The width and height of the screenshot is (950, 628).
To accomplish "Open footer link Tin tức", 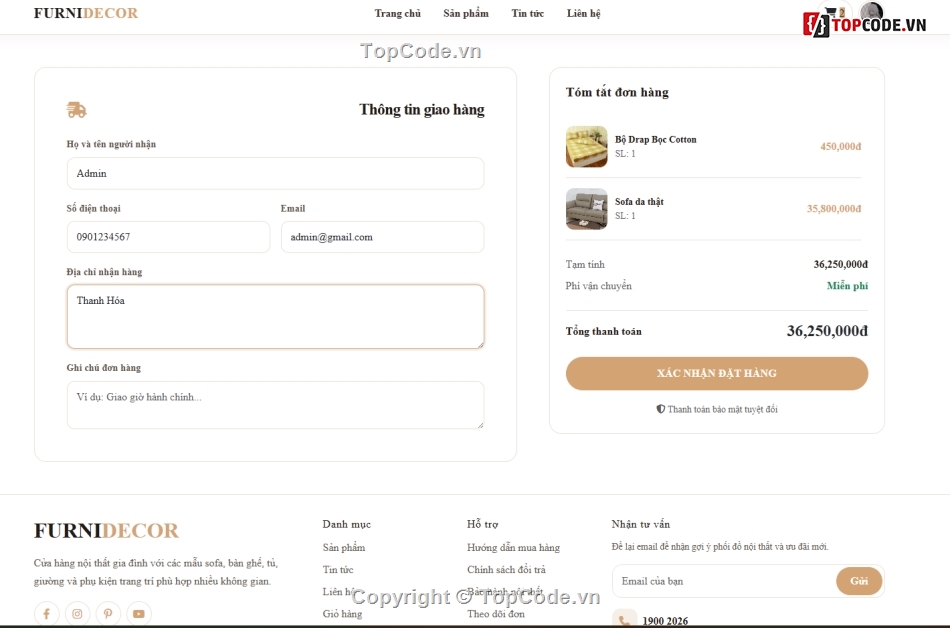I will (x=338, y=569).
